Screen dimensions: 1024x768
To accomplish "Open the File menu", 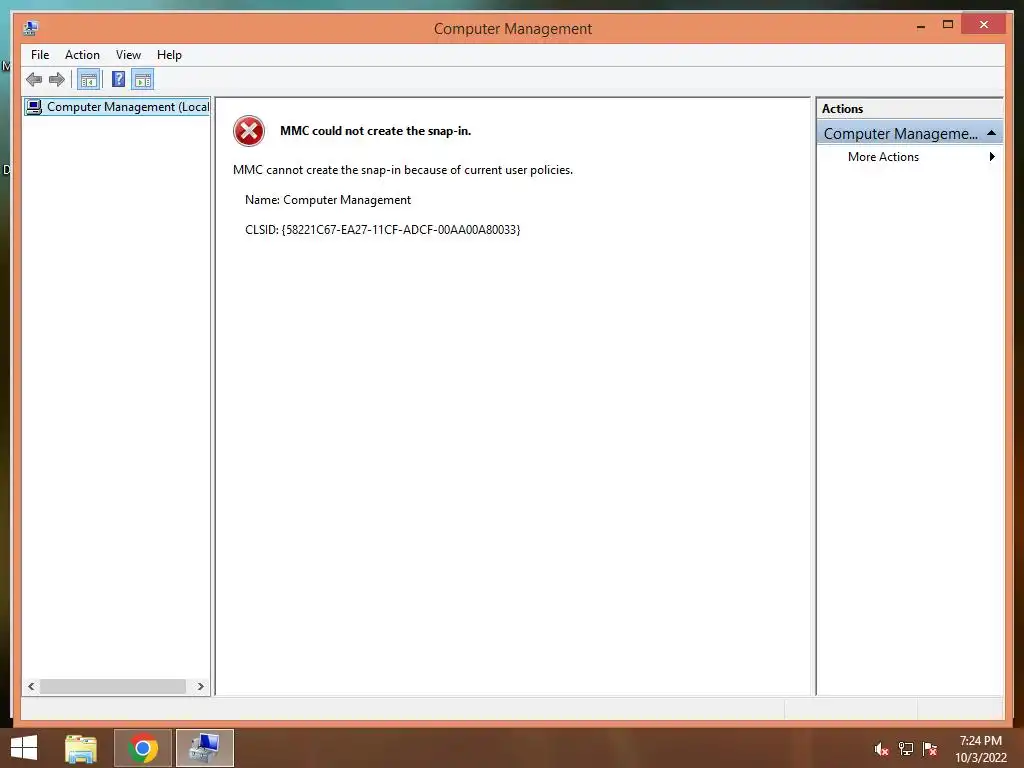I will tap(40, 55).
